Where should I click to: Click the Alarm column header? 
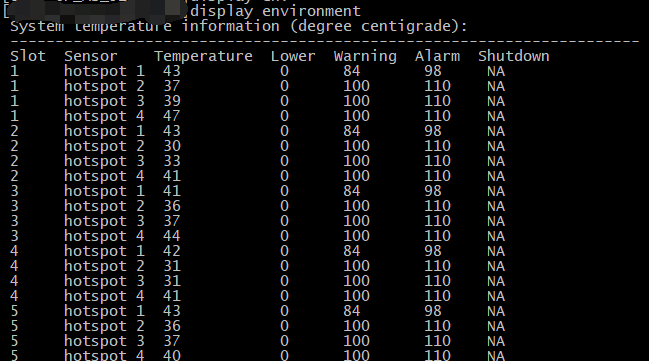click(x=437, y=56)
